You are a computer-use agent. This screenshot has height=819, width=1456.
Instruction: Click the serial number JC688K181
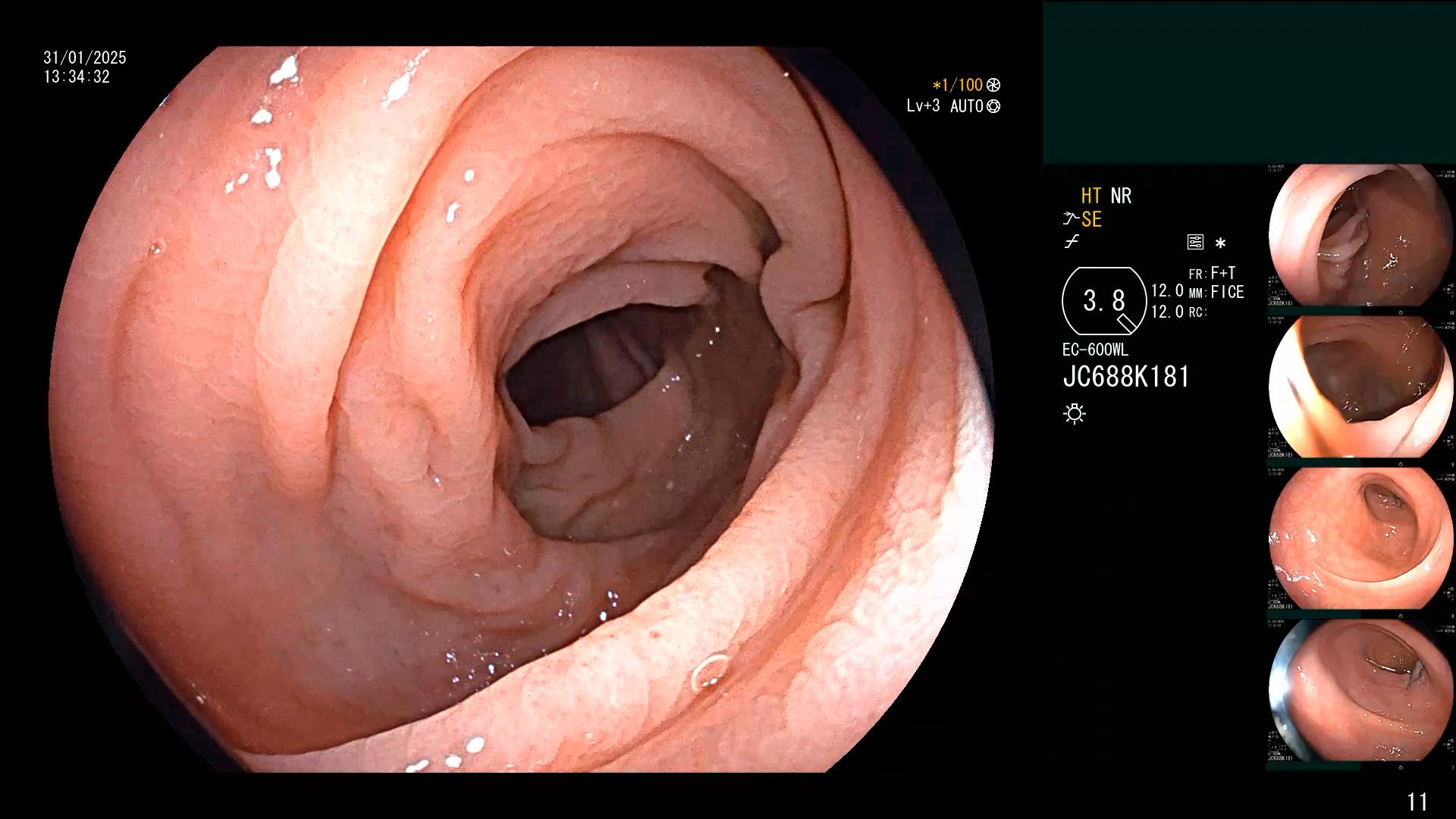pyautogui.click(x=1126, y=377)
